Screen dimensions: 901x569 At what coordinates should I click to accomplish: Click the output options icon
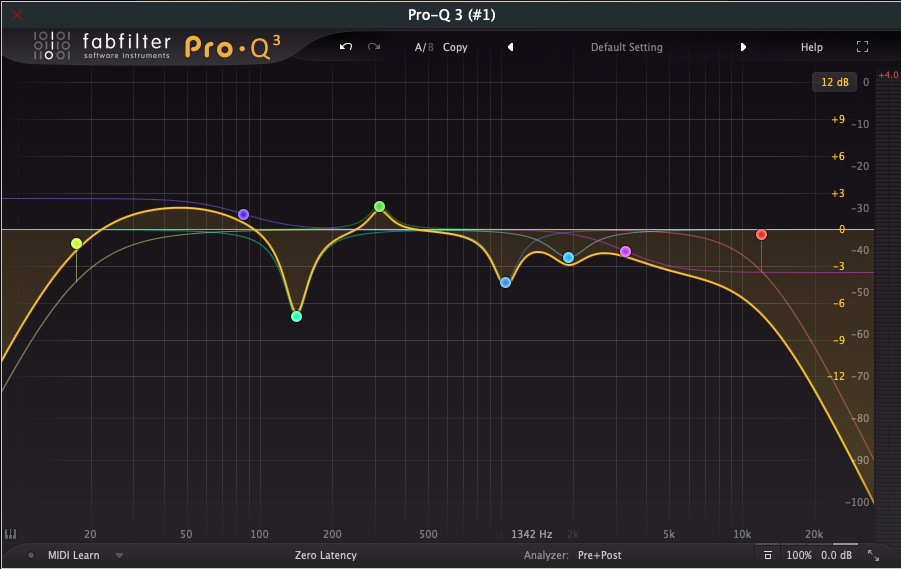(x=768, y=555)
